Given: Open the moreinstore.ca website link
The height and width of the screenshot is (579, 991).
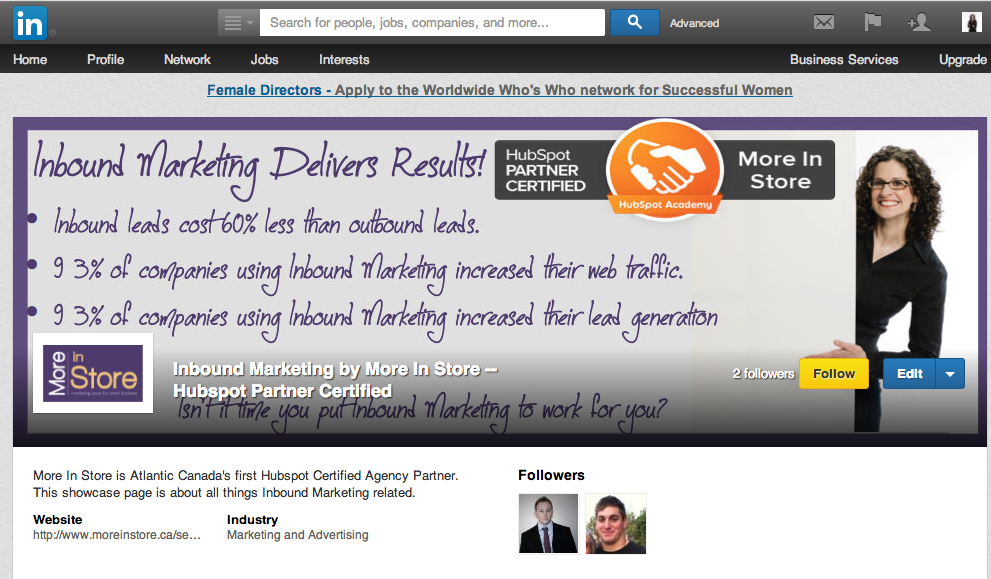Looking at the screenshot, I should [x=117, y=535].
